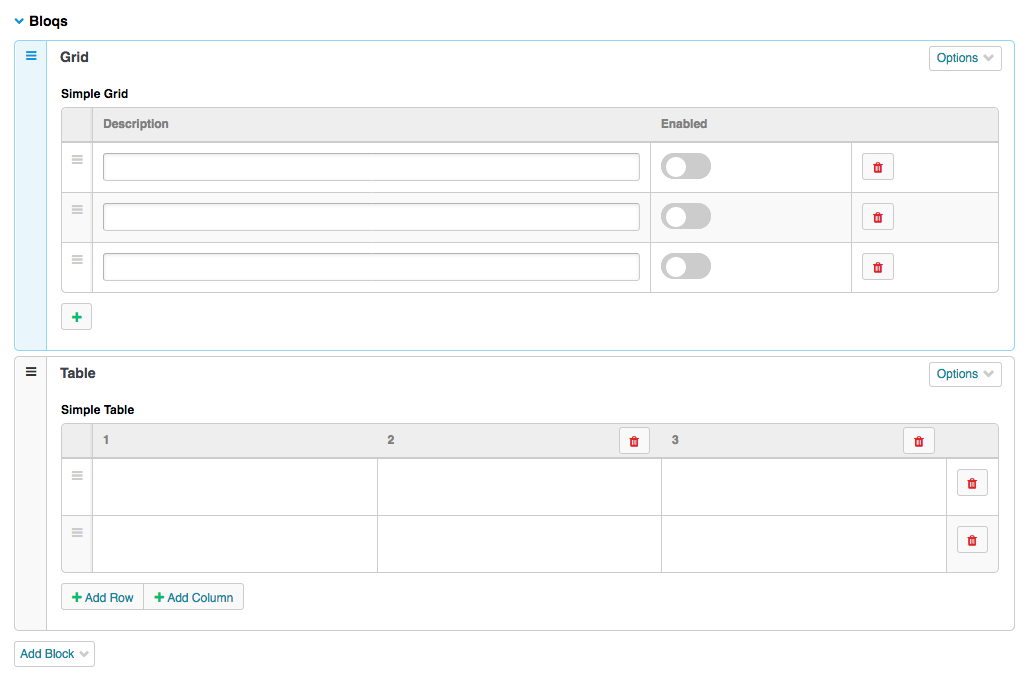The image size is (1030, 677).
Task: Click Add Column button
Action: pos(194,597)
